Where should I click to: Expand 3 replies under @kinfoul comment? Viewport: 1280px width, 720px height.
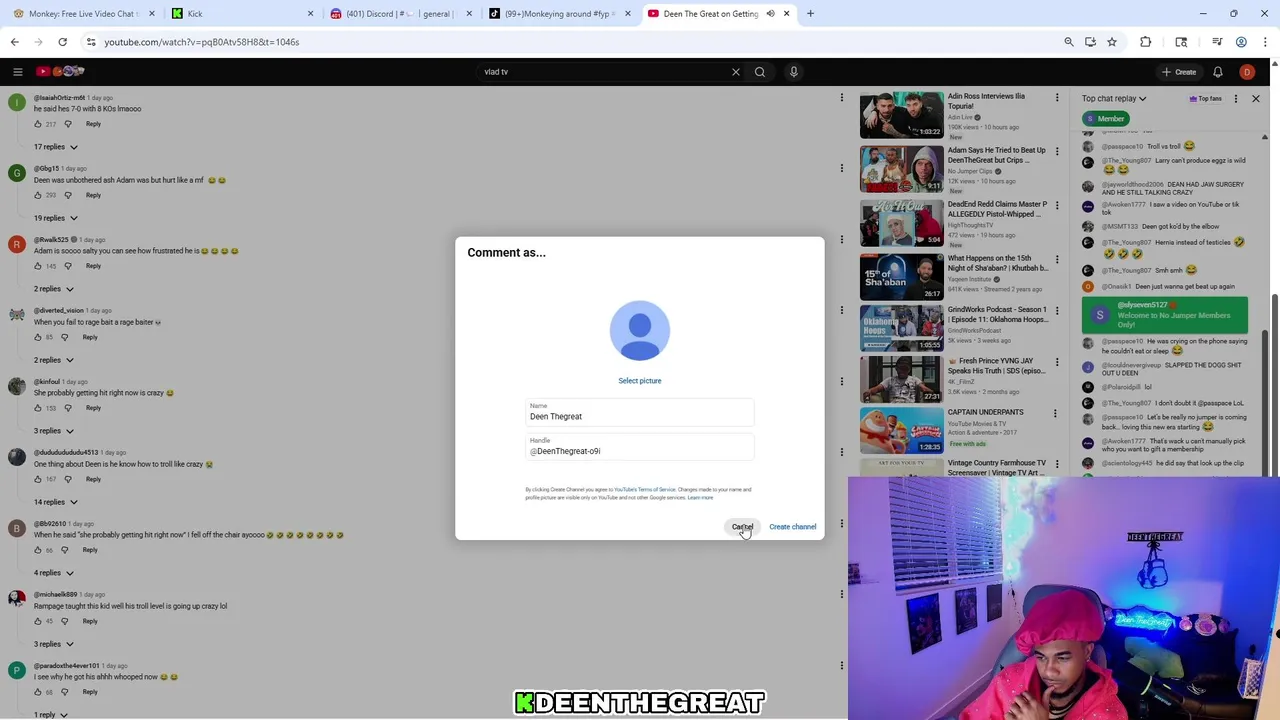click(x=53, y=431)
